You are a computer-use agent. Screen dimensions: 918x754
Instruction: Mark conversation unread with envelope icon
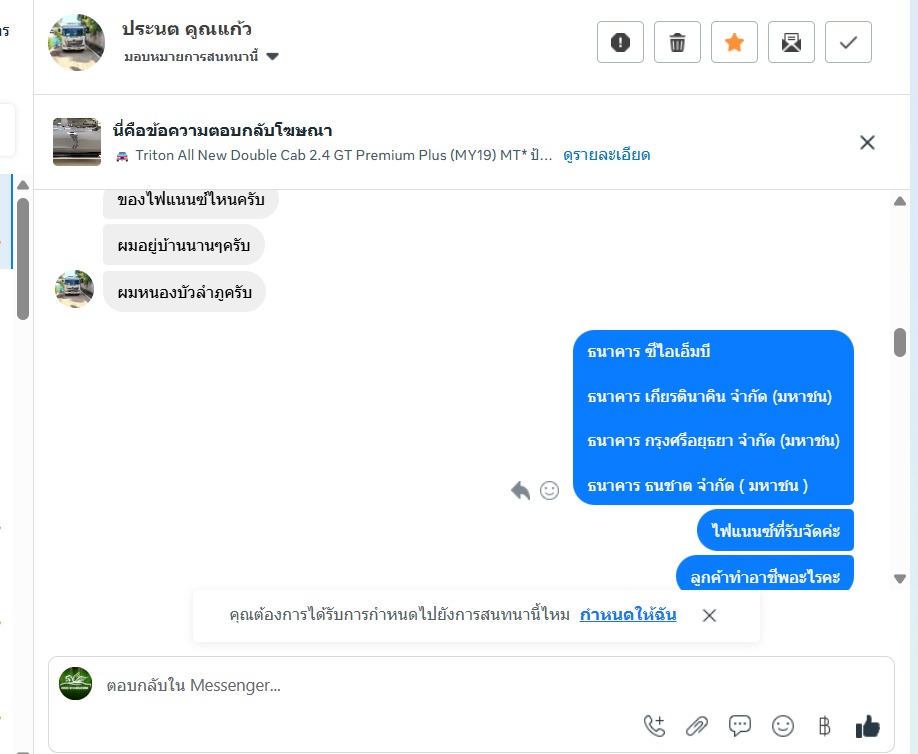[791, 42]
